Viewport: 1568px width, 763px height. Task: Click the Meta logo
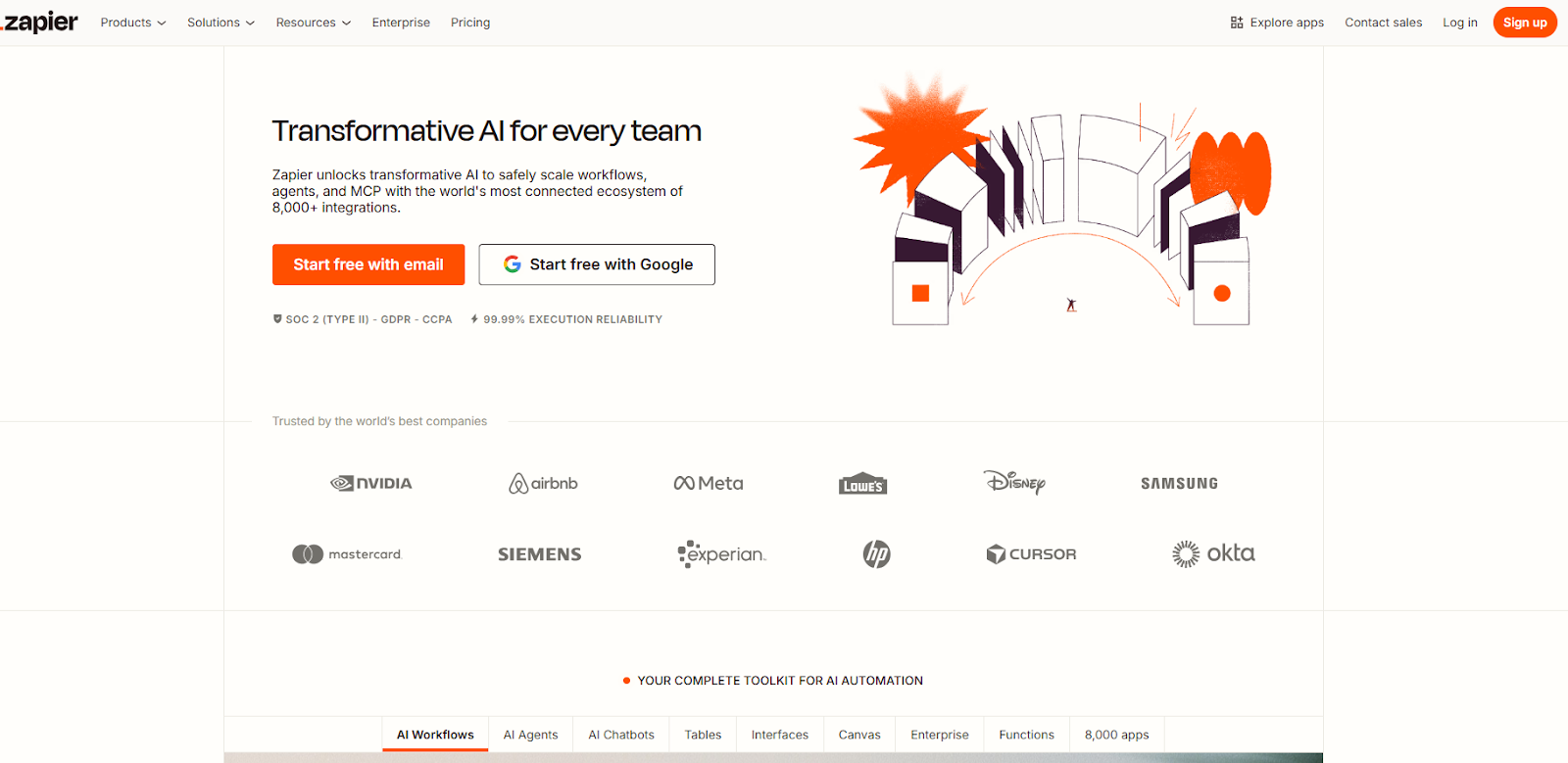click(x=709, y=483)
